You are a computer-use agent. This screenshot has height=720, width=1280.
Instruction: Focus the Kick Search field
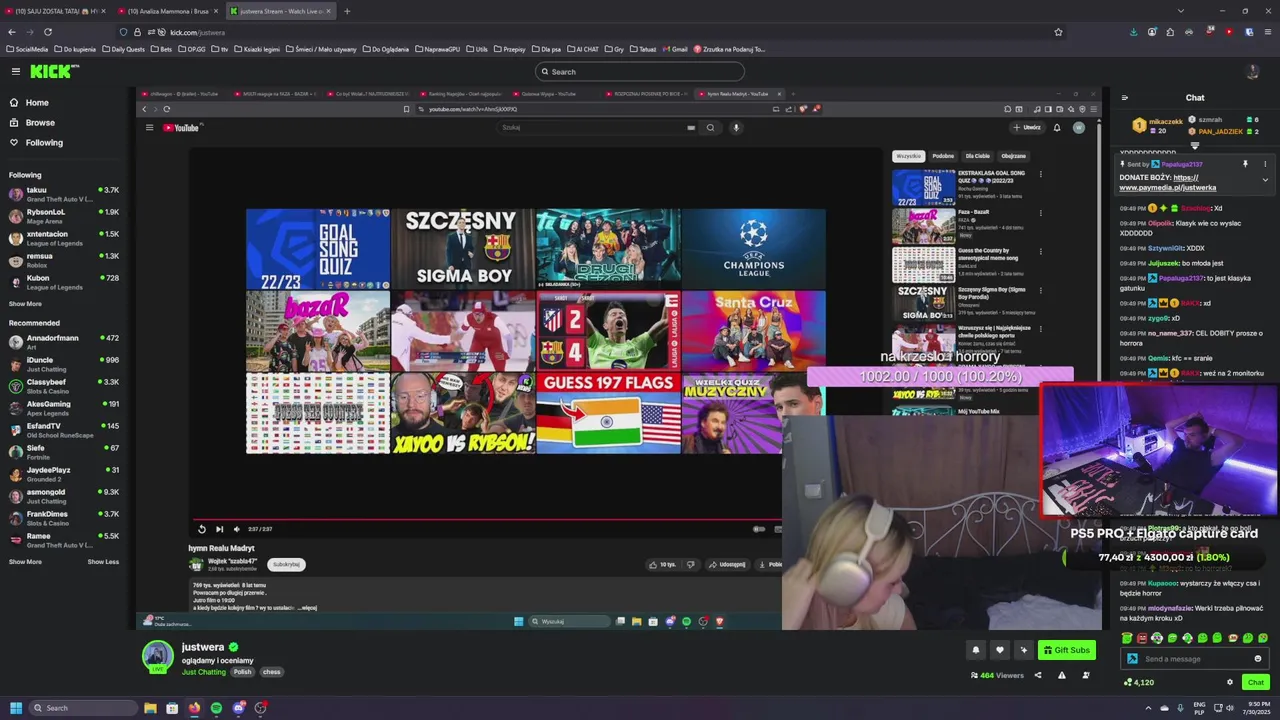point(640,72)
